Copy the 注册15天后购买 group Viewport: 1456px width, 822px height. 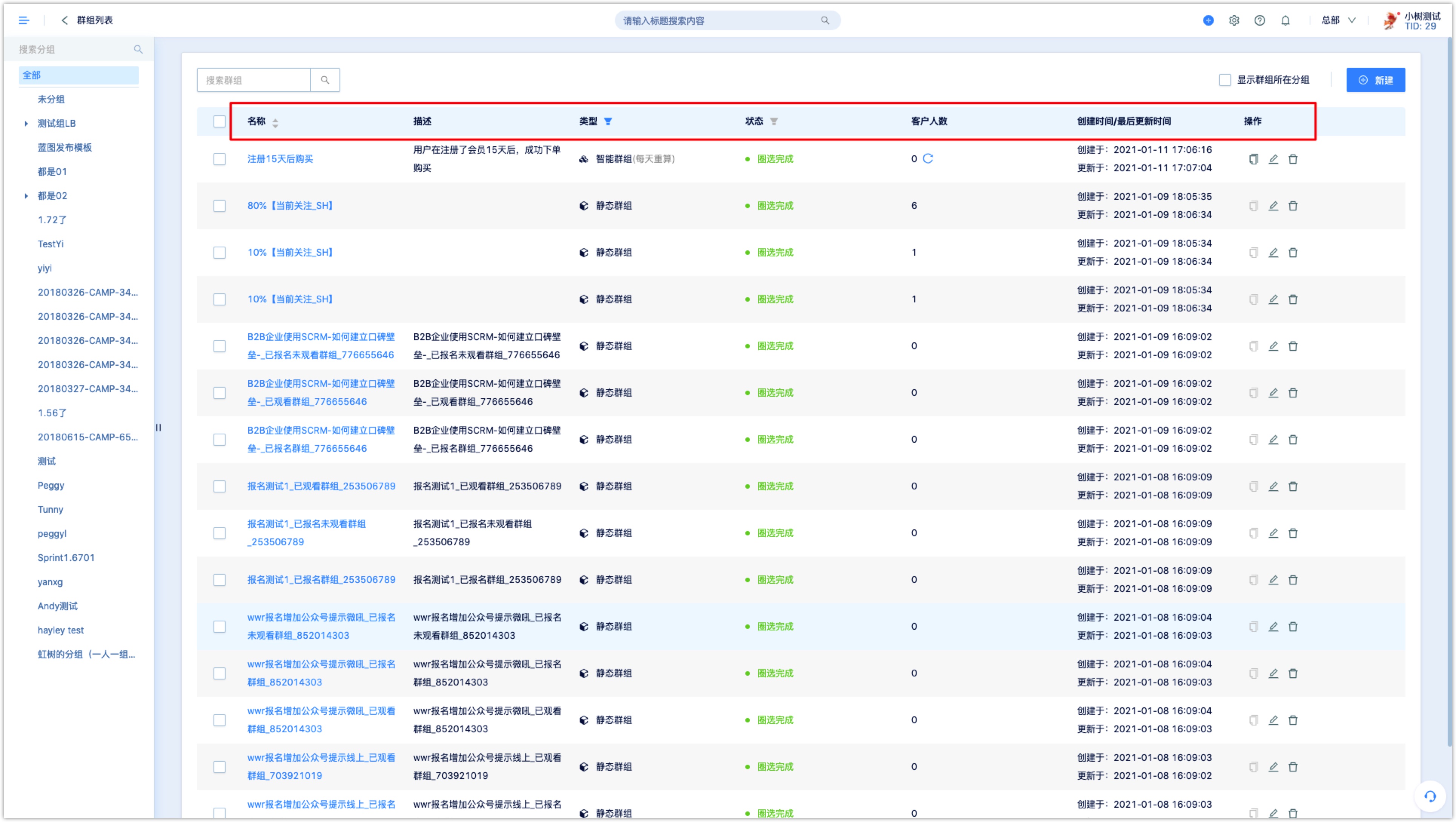[1253, 159]
